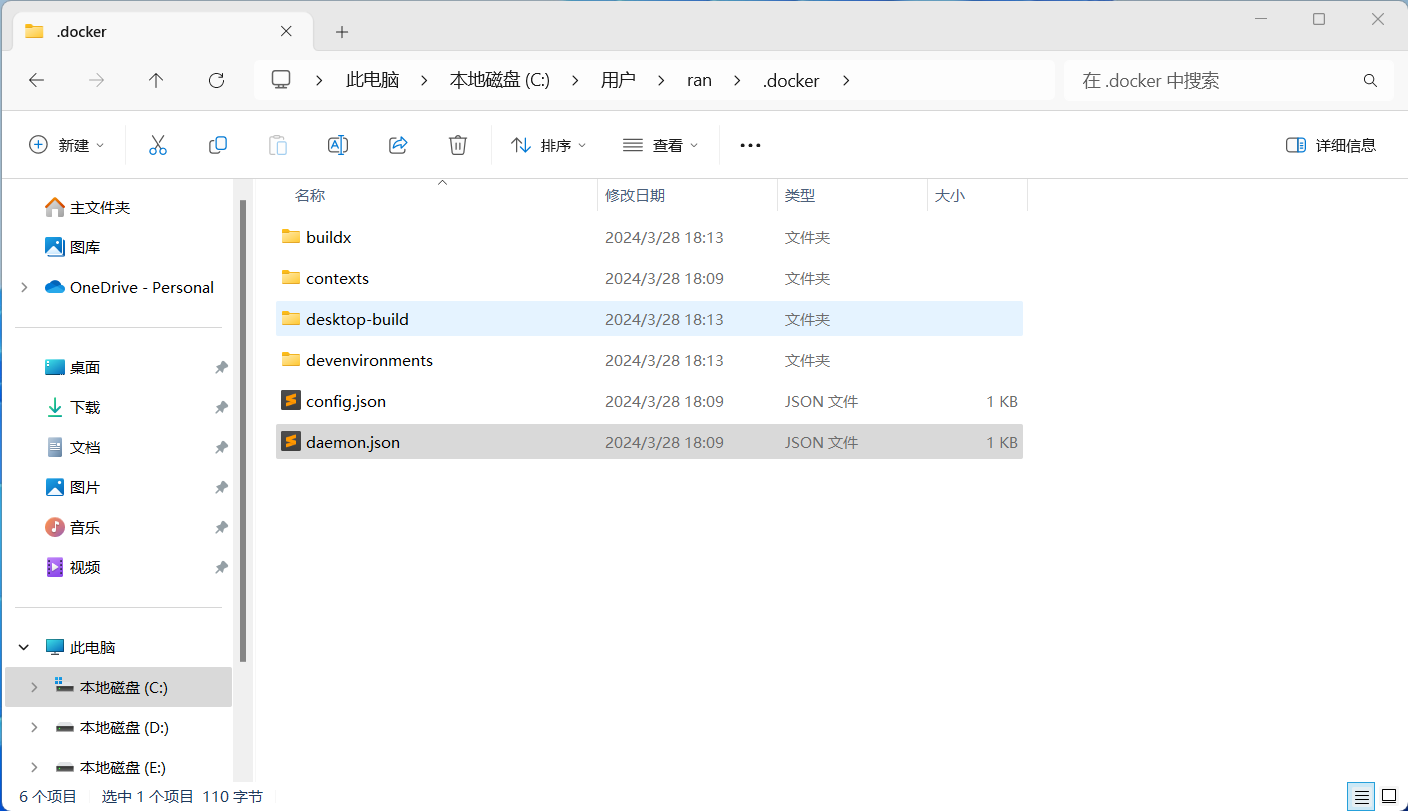Click the Delete trash can icon
The width and height of the screenshot is (1408, 811).
pos(457,145)
